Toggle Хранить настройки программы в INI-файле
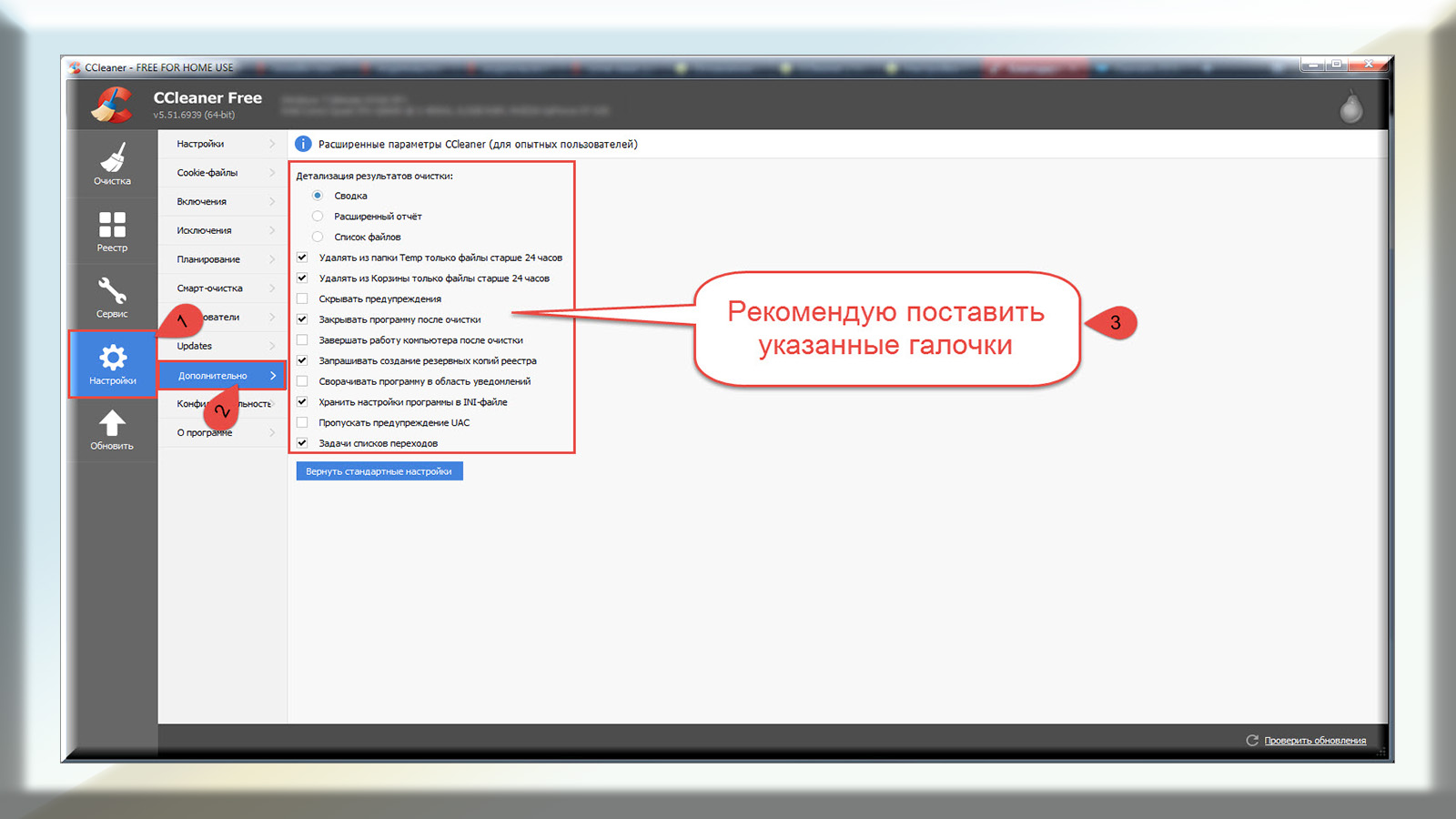This screenshot has height=819, width=1456. point(302,402)
